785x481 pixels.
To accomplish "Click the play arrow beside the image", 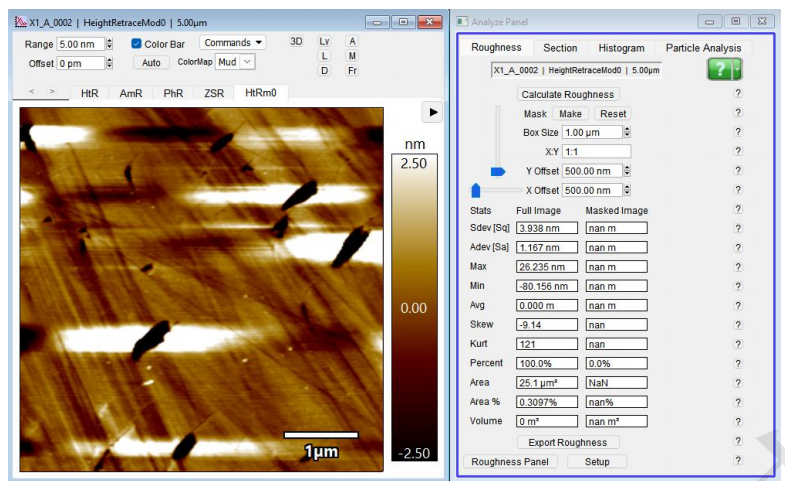I will [433, 113].
